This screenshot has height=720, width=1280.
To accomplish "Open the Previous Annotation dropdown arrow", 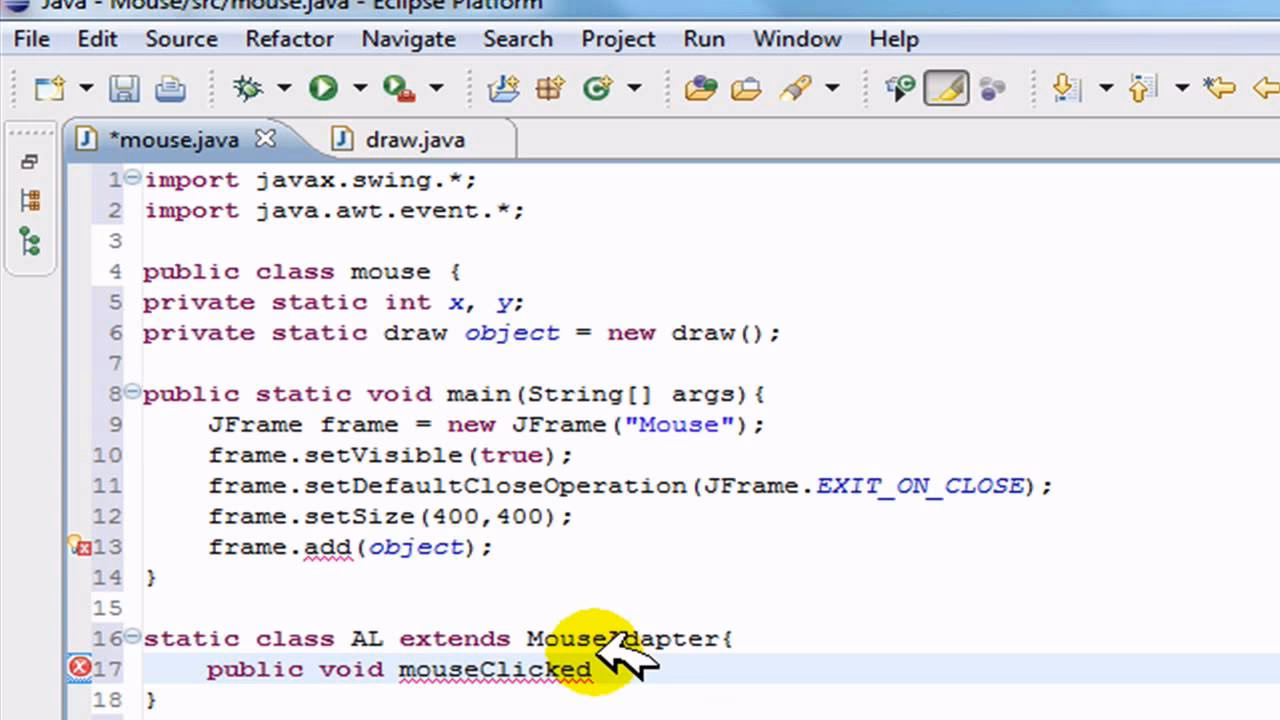I will click(x=1182, y=88).
